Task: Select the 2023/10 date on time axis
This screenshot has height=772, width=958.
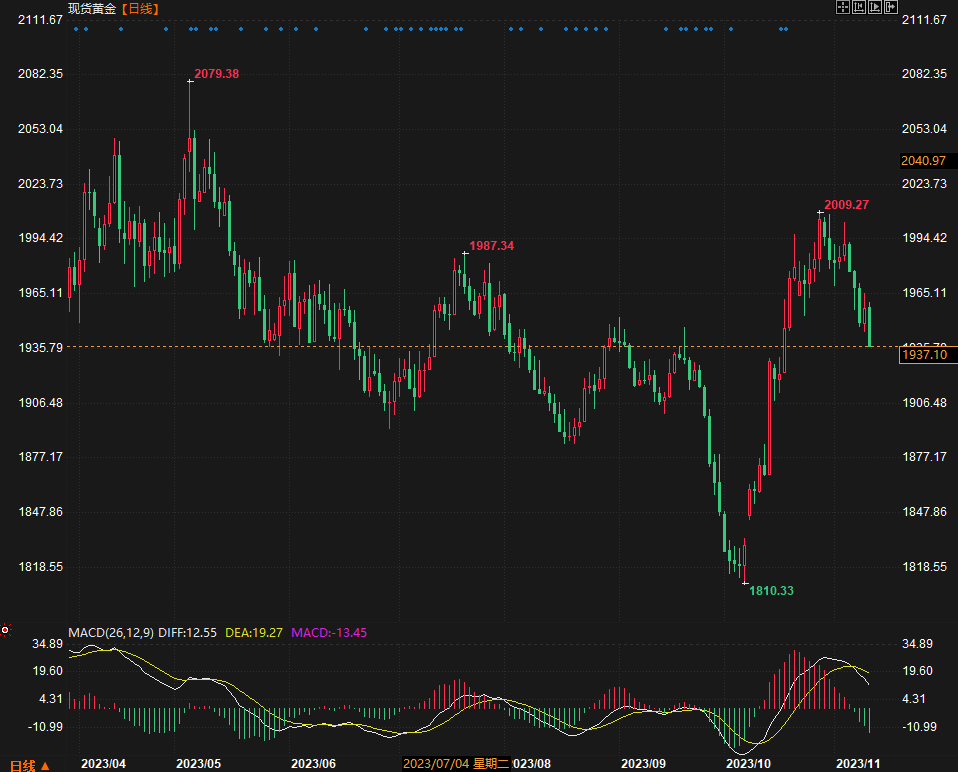Action: (x=748, y=763)
